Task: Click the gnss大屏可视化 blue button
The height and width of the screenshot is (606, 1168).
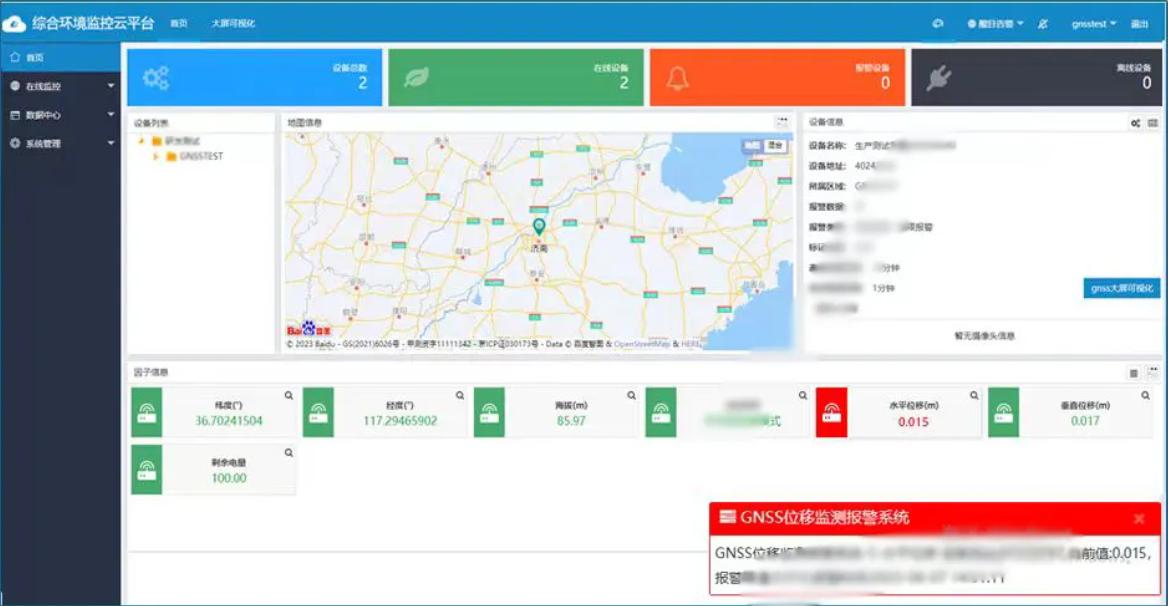Action: [1122, 288]
